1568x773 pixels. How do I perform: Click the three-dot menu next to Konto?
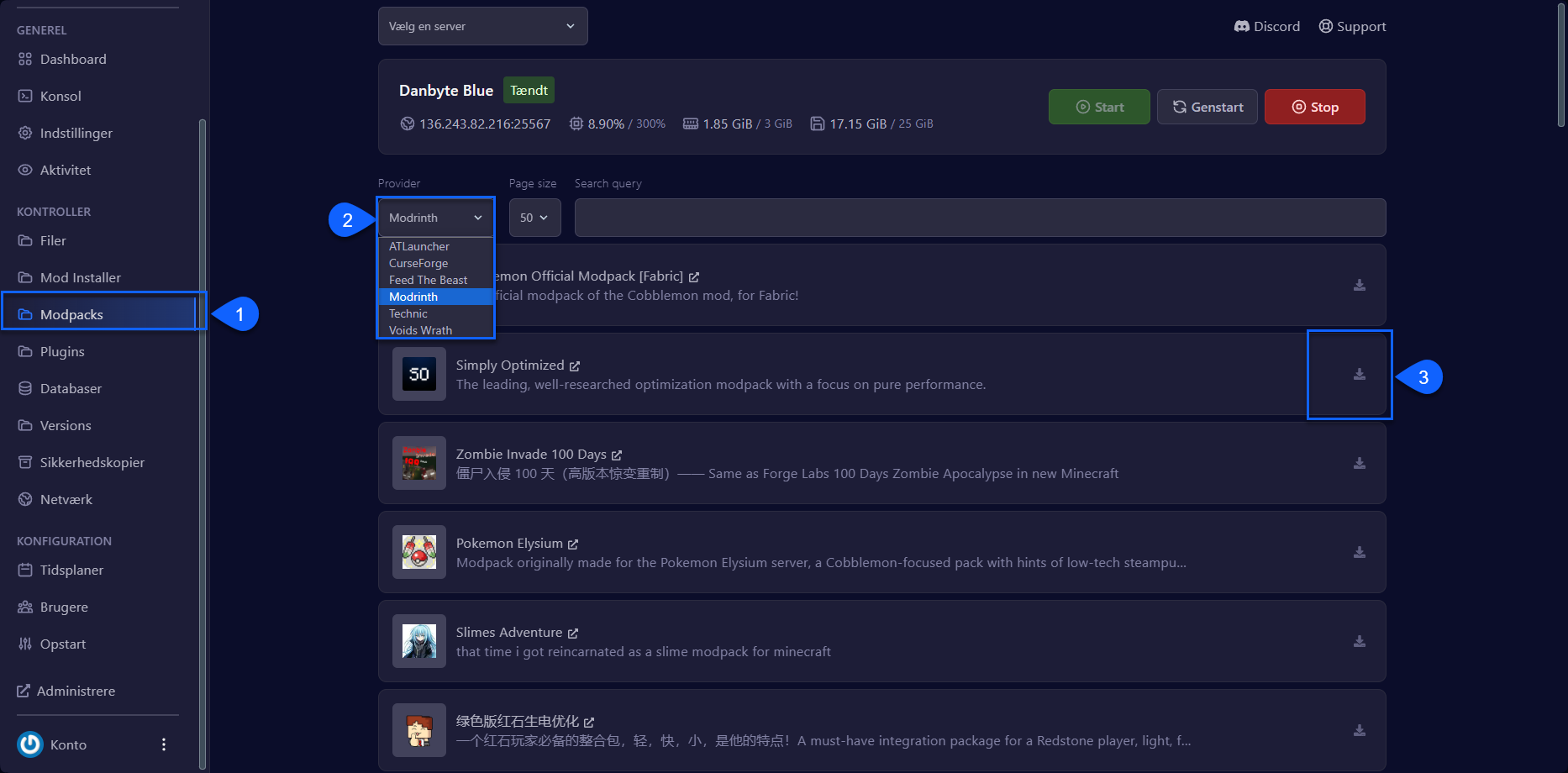point(164,744)
